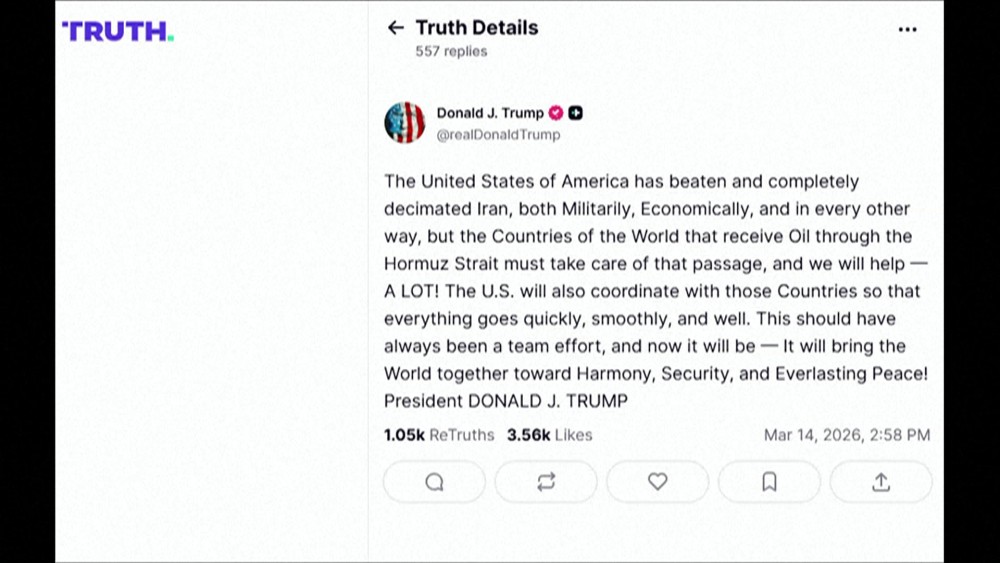Click the 557 replies count
The width and height of the screenshot is (1000, 563).
pyautogui.click(x=451, y=51)
